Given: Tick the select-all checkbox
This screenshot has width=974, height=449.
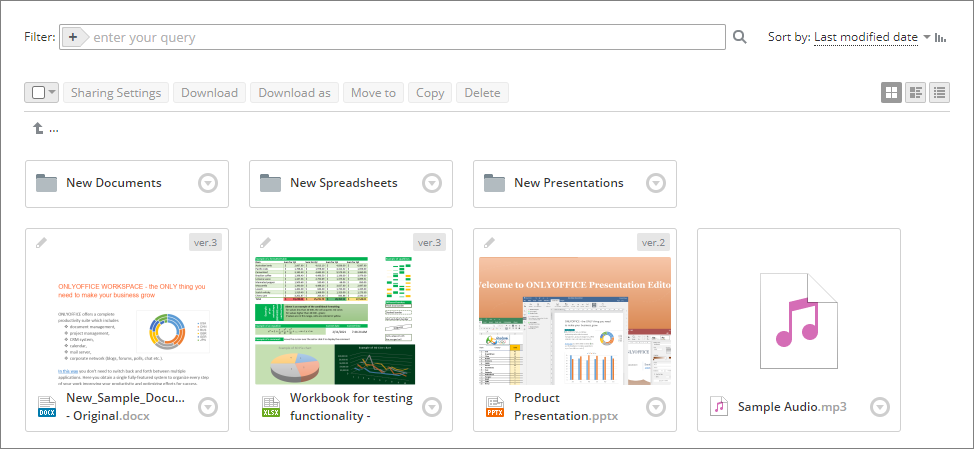Looking at the screenshot, I should point(39,93).
